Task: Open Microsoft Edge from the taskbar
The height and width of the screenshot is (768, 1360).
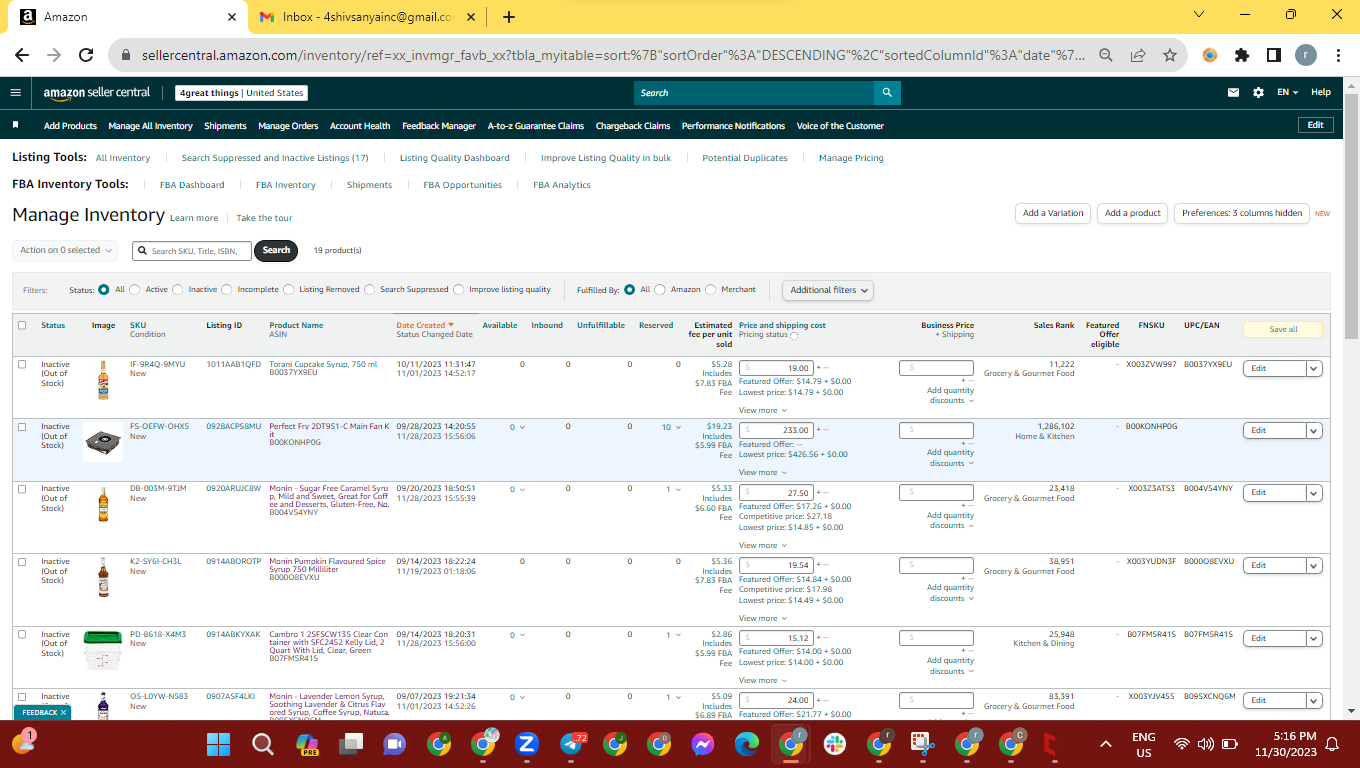Action: tap(747, 744)
